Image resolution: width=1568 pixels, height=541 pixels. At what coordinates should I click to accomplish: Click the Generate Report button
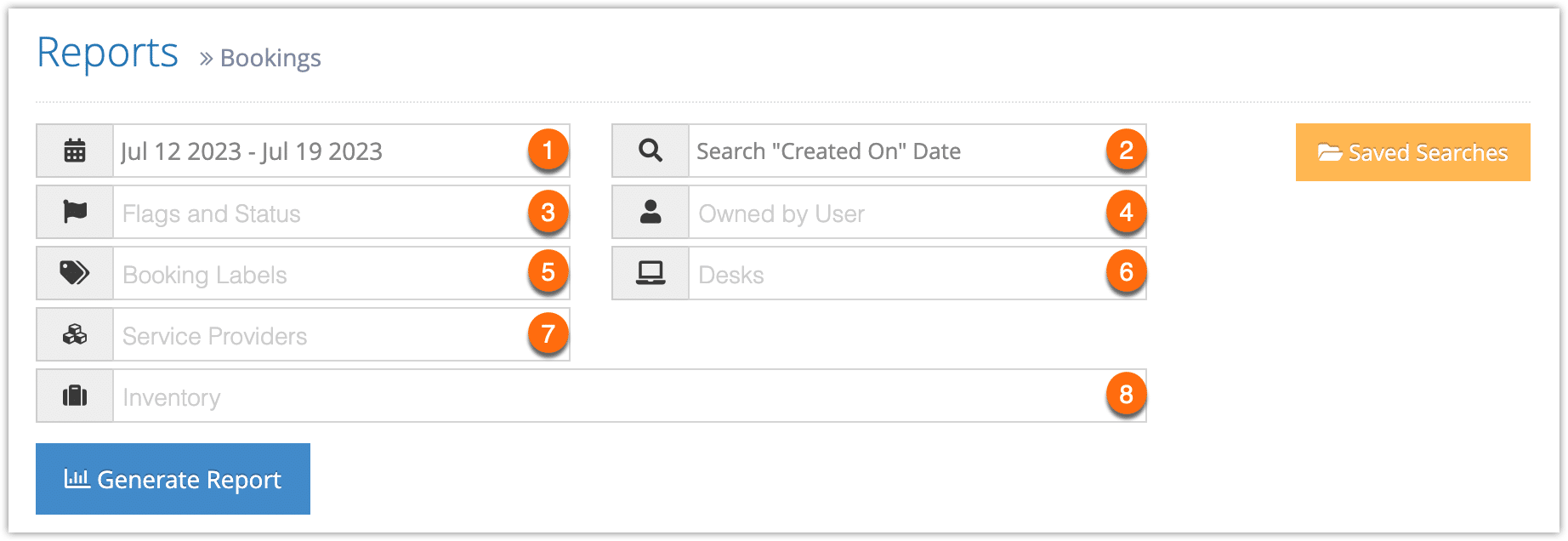tap(173, 479)
